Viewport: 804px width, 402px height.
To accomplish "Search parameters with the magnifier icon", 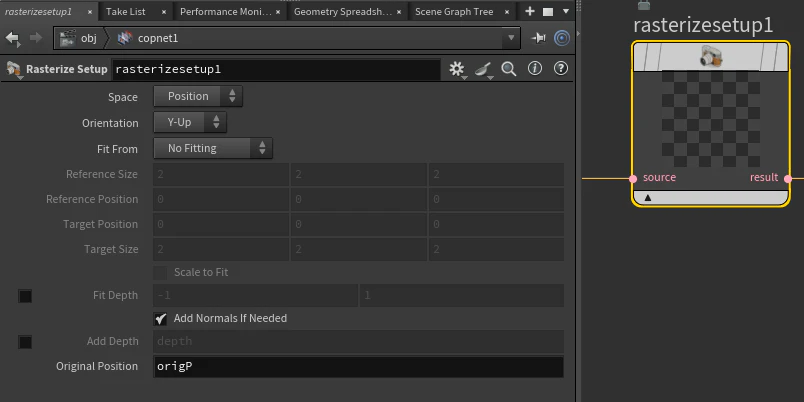I will tap(509, 69).
